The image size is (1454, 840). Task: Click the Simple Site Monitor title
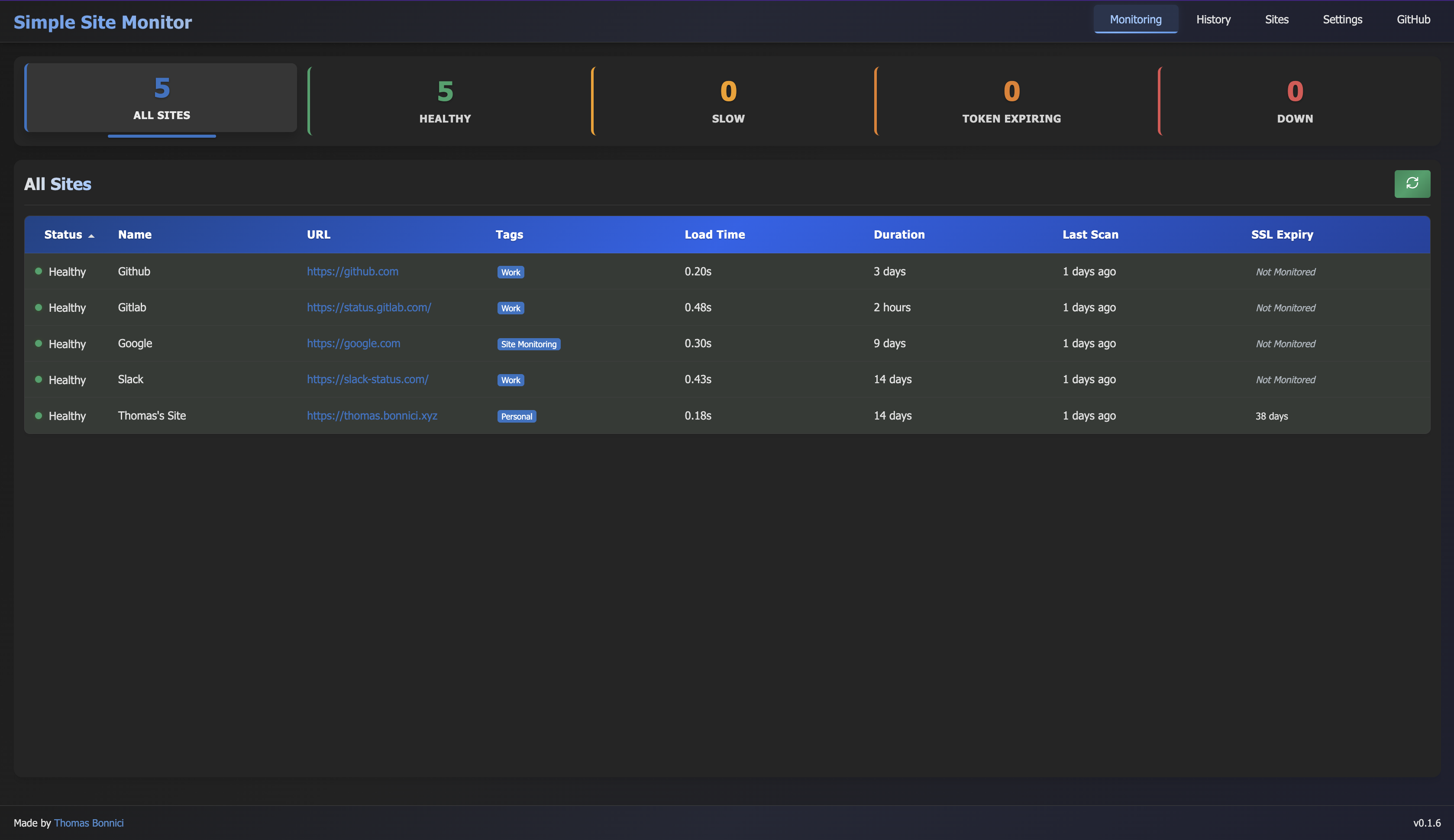103,22
